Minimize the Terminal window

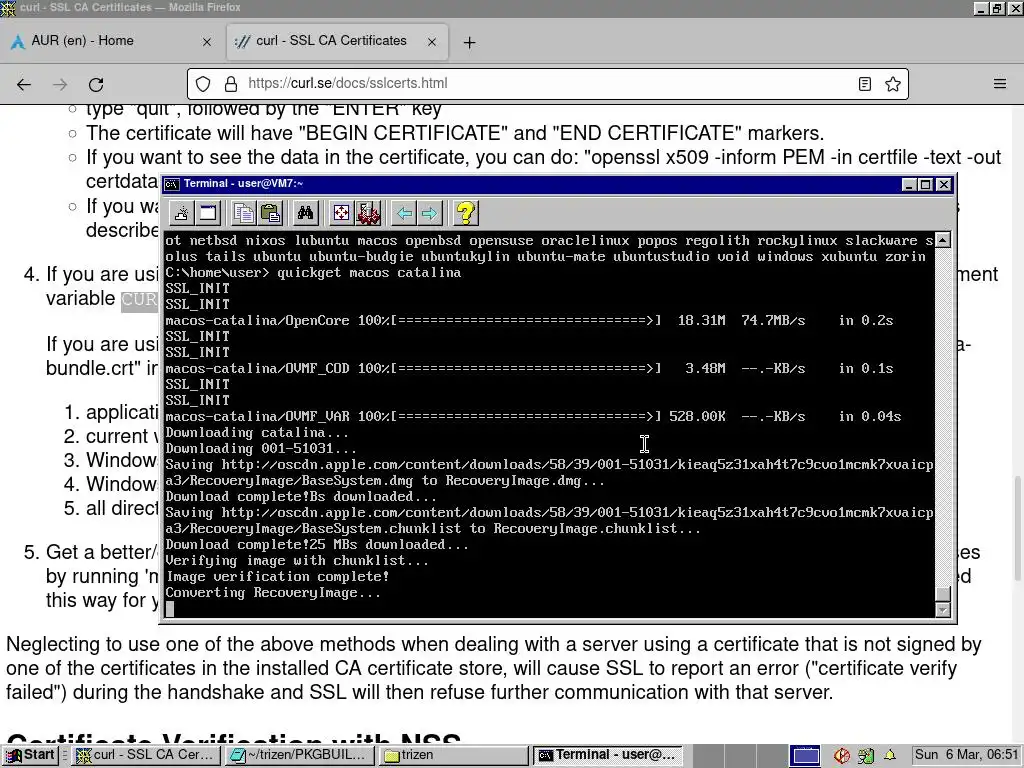pyautogui.click(x=908, y=185)
